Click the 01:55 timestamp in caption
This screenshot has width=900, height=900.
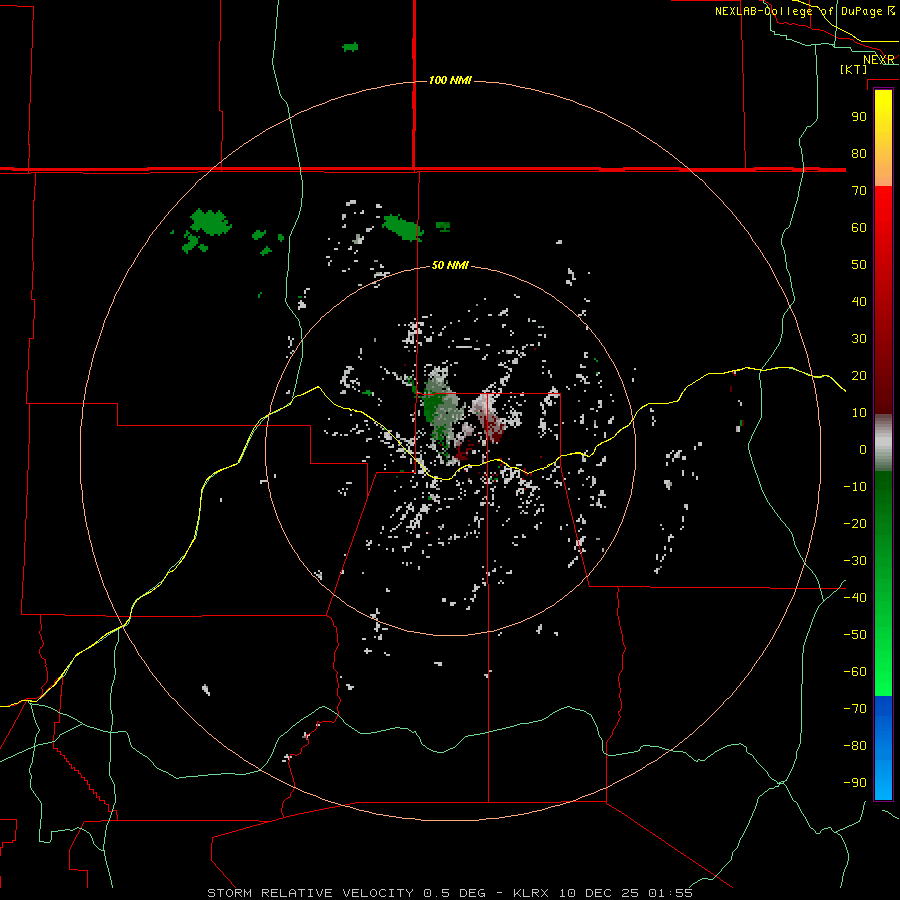point(670,893)
